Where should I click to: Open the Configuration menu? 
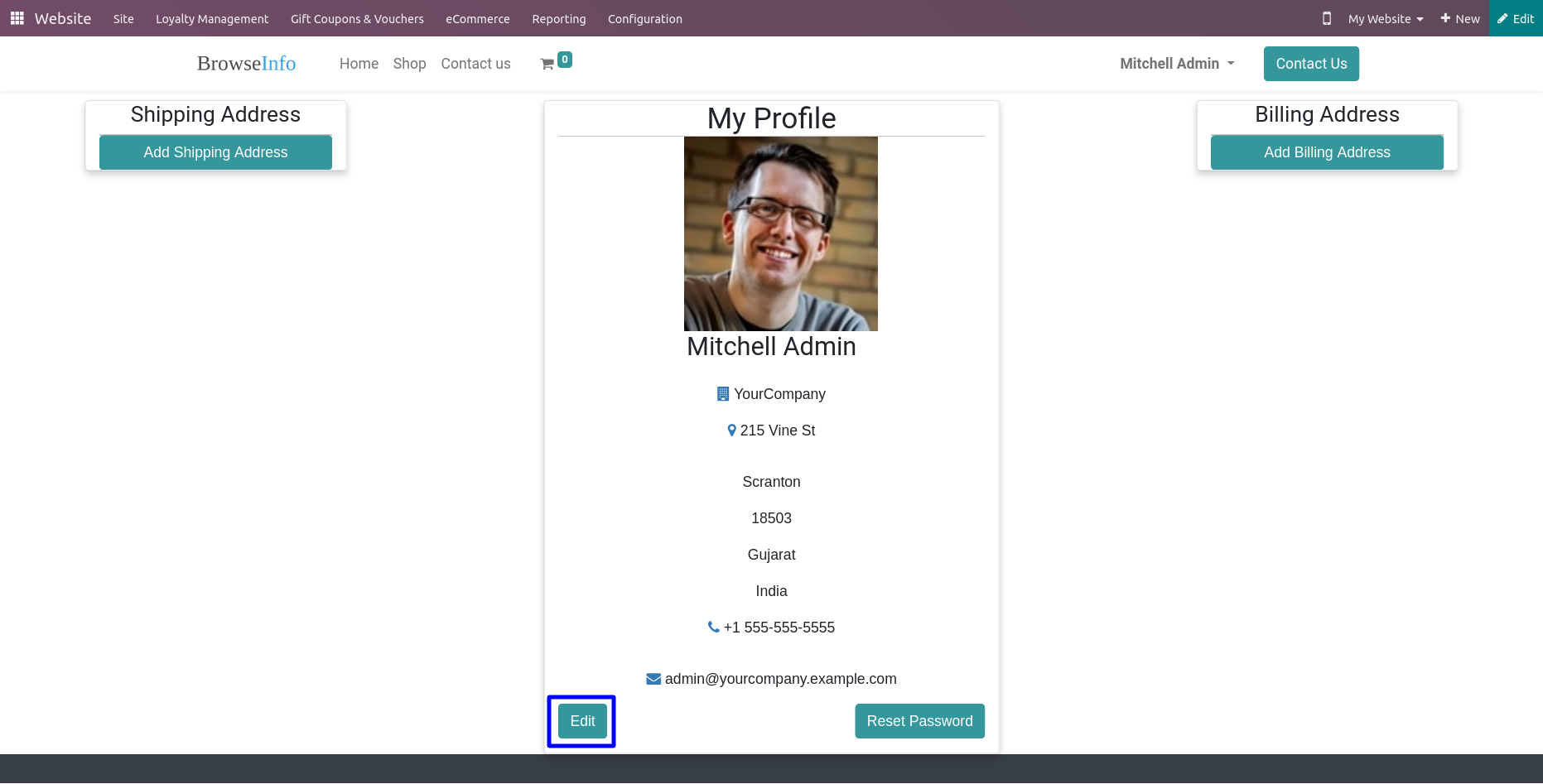point(645,18)
